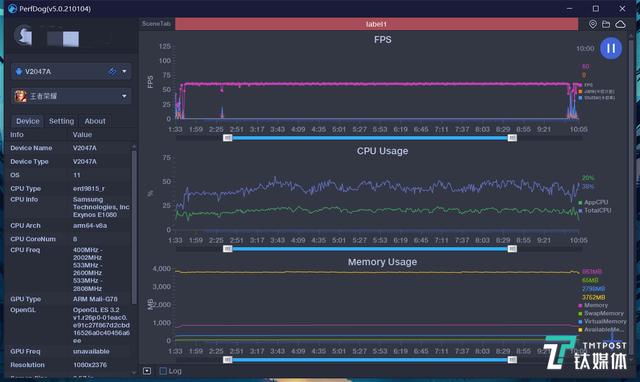Open the app selection dropdown arrow
This screenshot has width=640, height=382.
pyautogui.click(x=124, y=96)
